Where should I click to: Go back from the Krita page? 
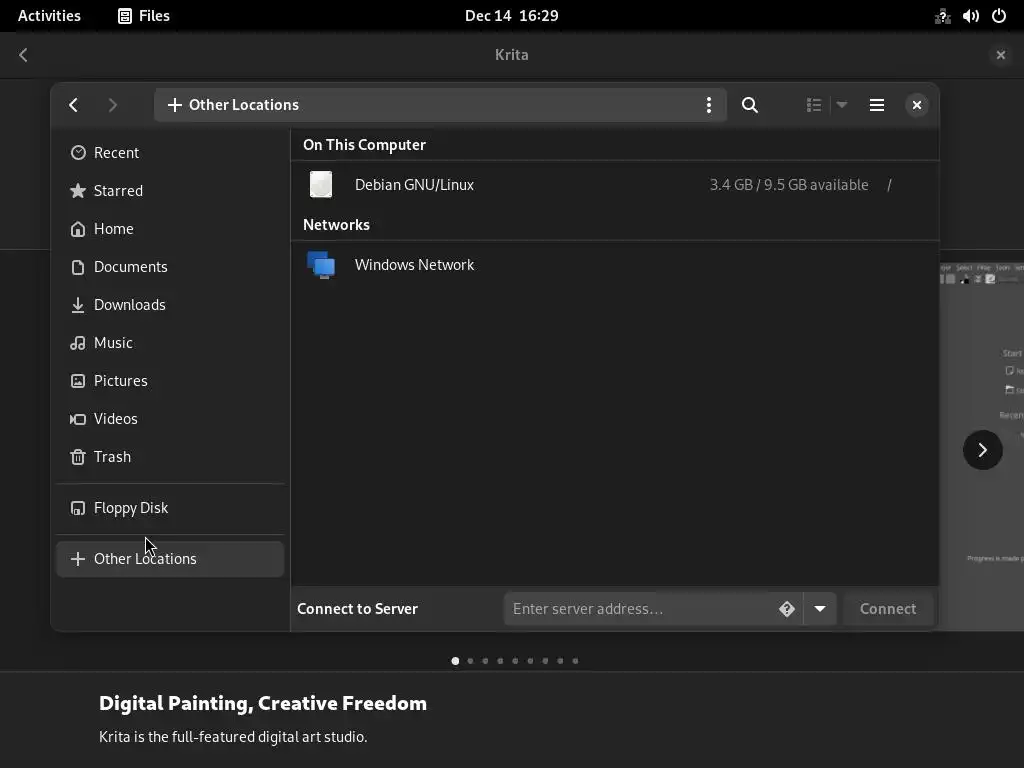24,55
